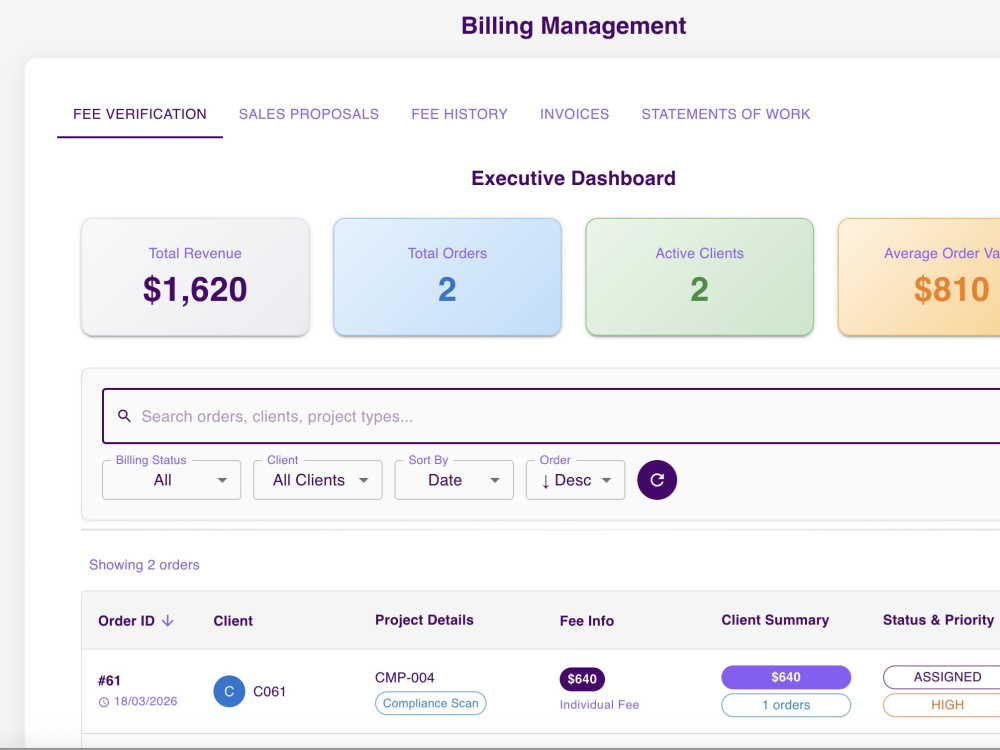Open the Invoices tab

tap(575, 114)
